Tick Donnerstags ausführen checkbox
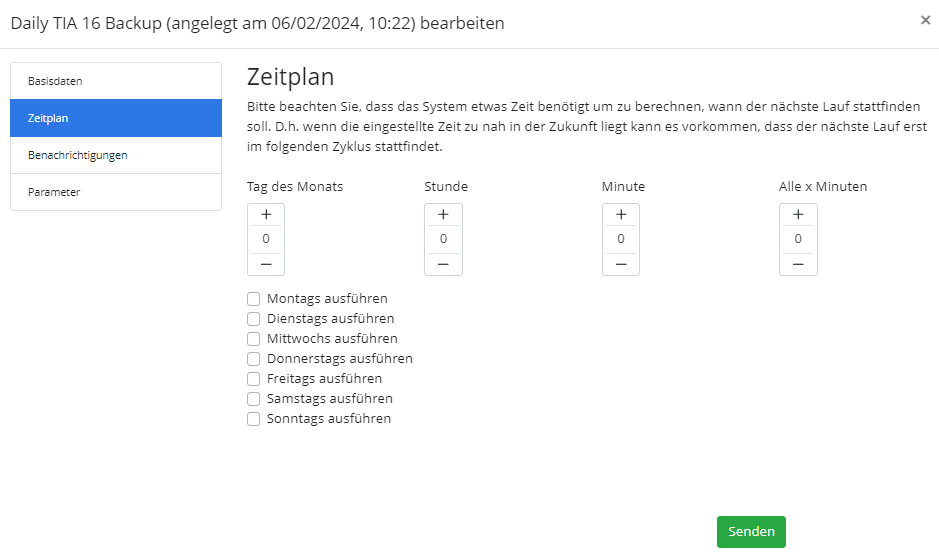Viewport: 939px width, 555px height. [x=254, y=359]
